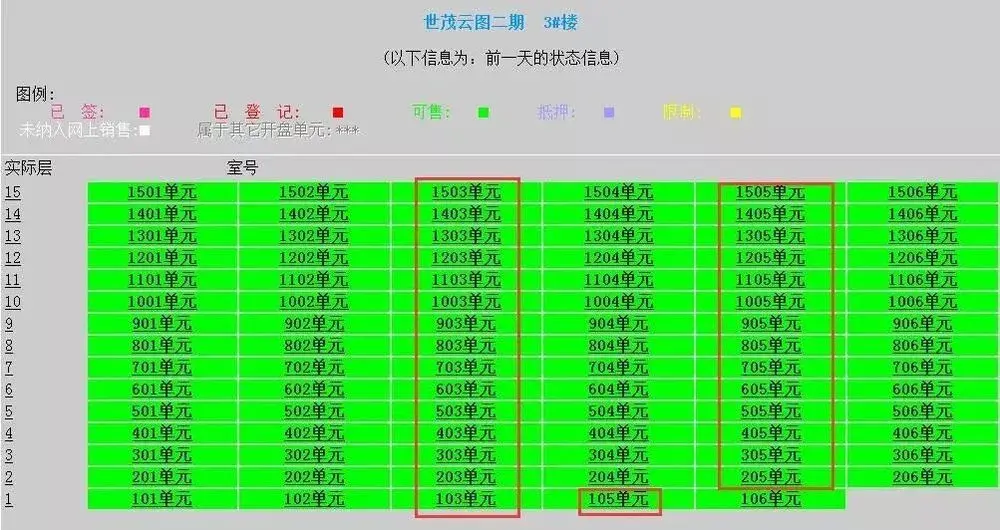Viewport: 1000px width, 530px height.
Task: Open unit 1504单元
Action: tap(619, 192)
